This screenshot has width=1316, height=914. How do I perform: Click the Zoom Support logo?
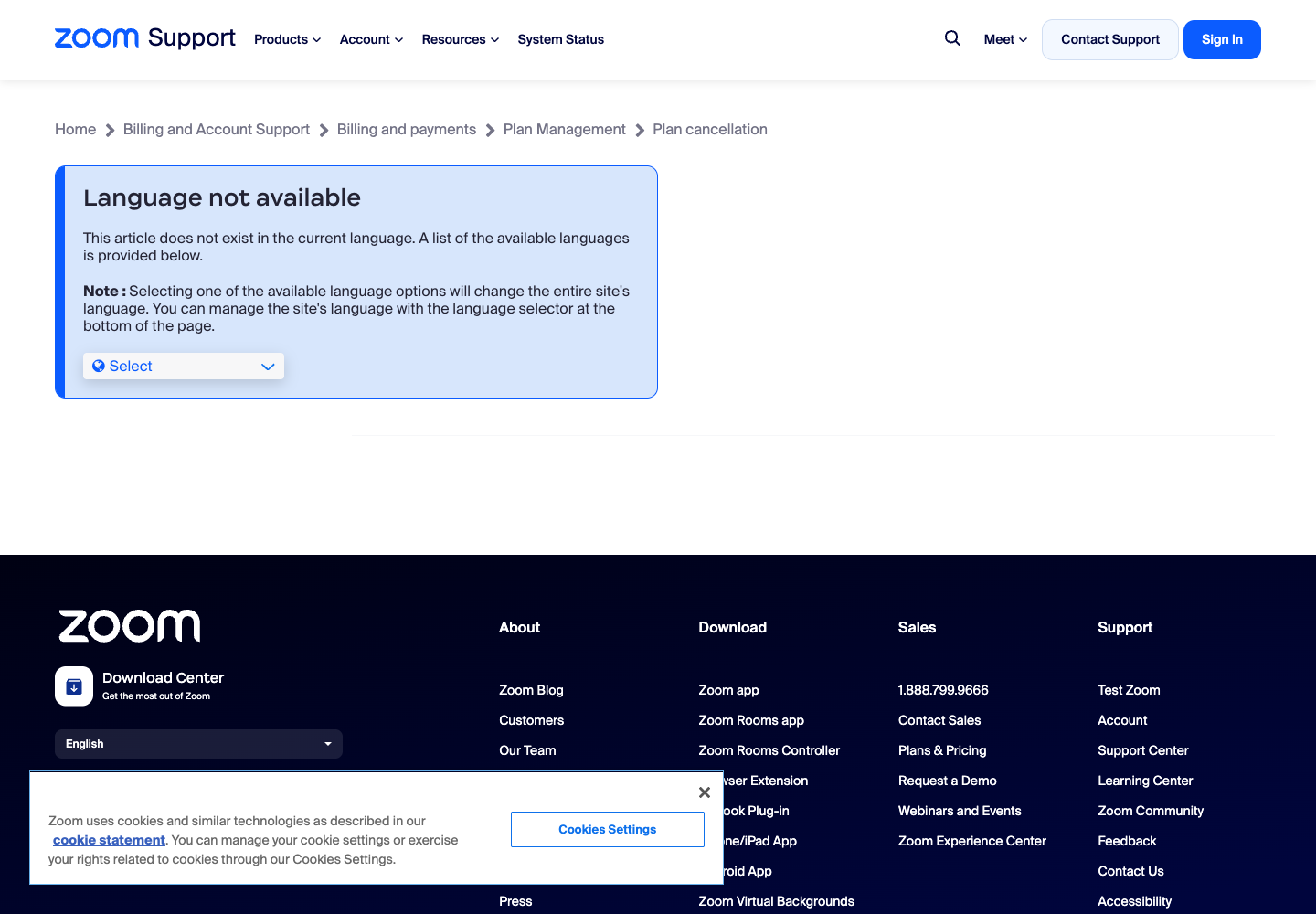tap(145, 38)
